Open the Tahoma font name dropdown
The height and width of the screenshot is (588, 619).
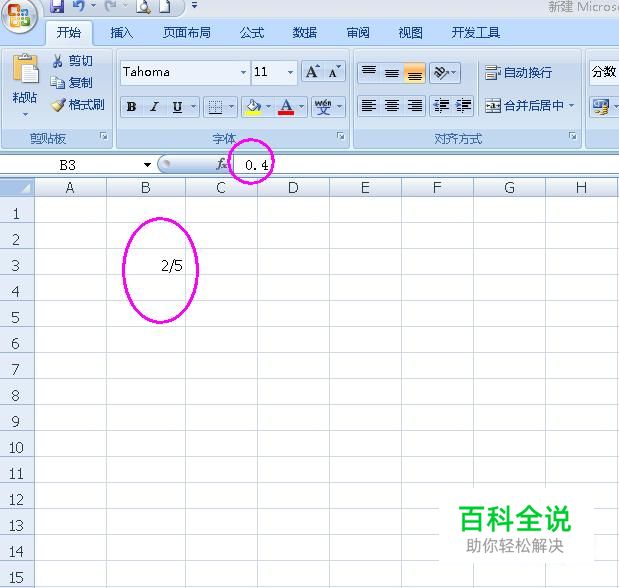243,72
